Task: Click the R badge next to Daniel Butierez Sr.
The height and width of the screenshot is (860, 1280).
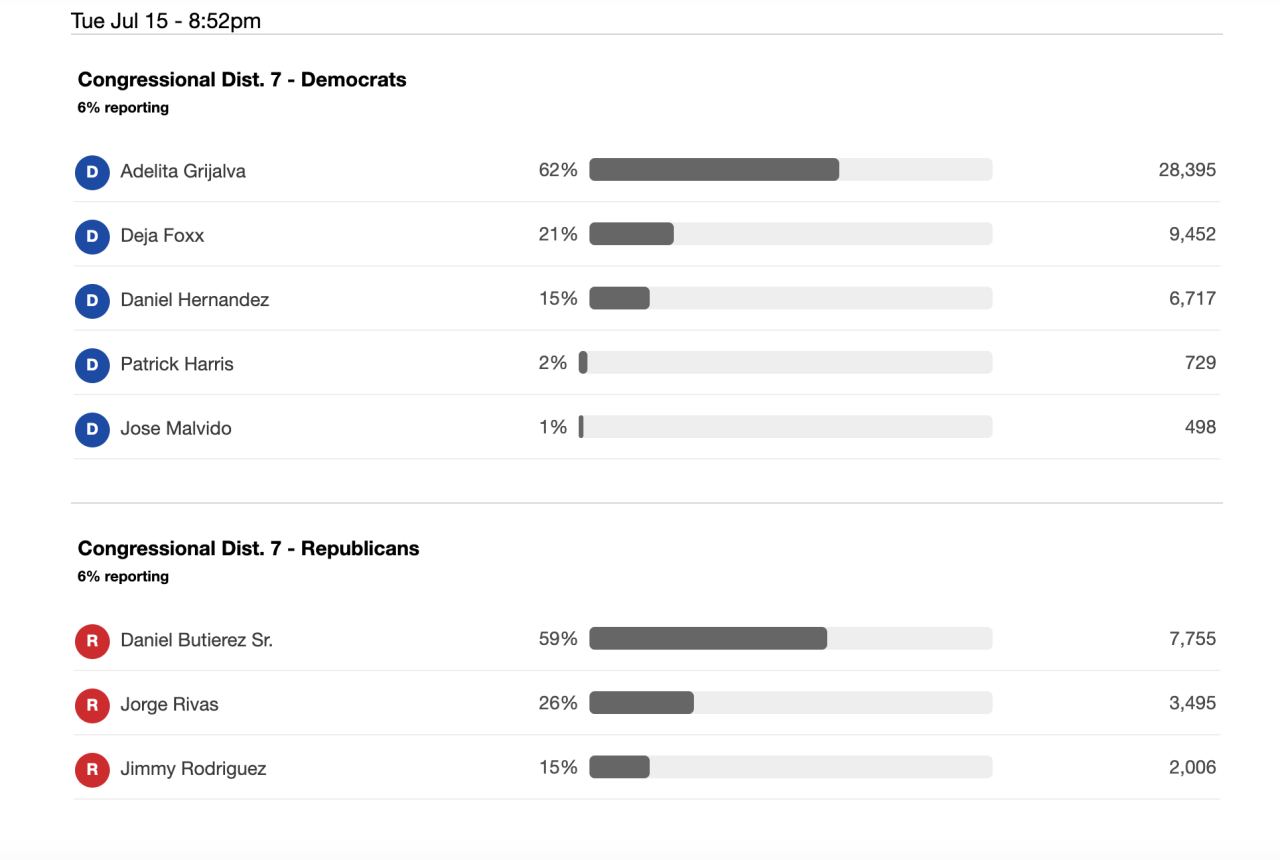Action: (92, 641)
